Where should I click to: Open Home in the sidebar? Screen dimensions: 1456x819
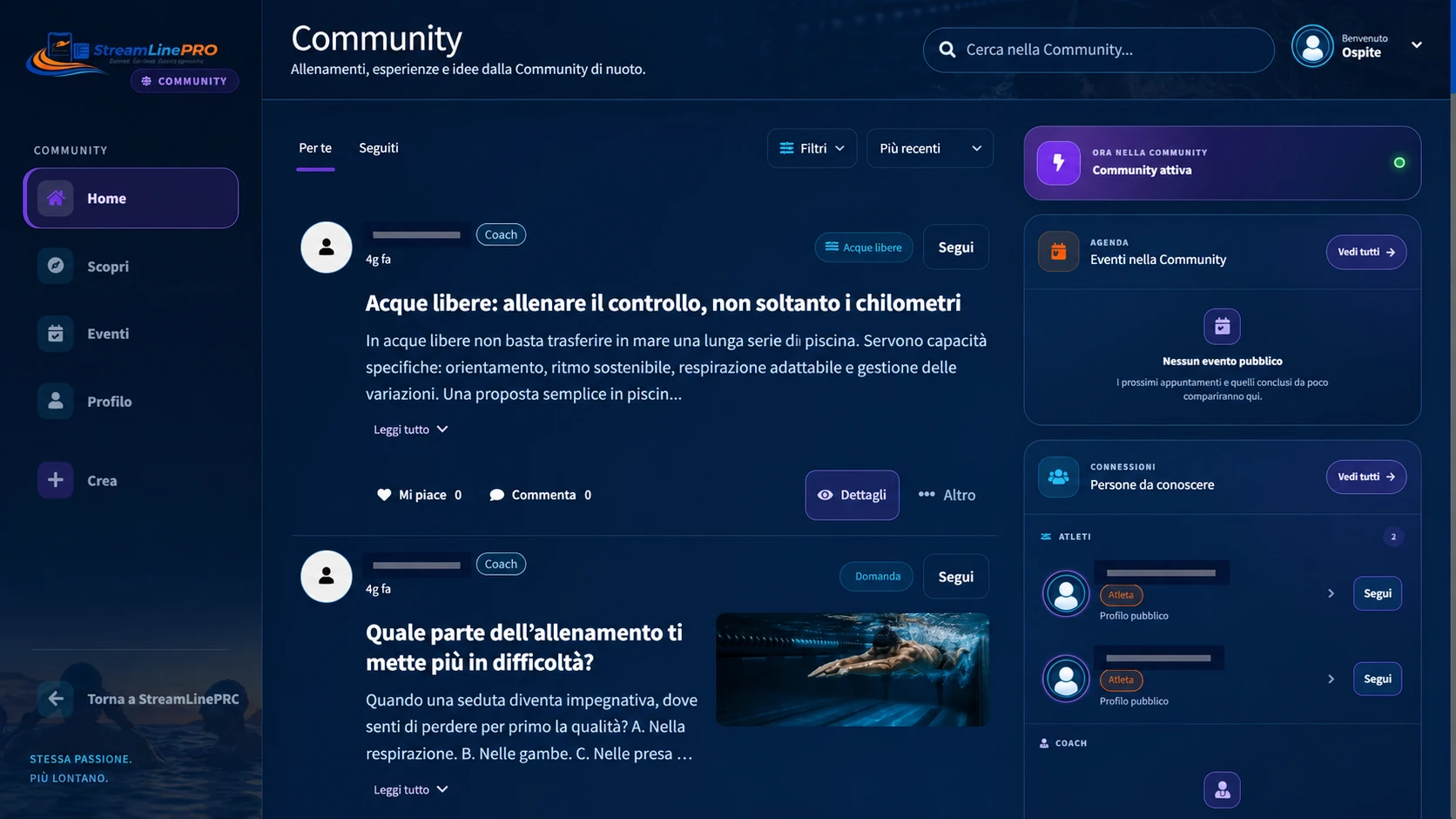click(131, 198)
